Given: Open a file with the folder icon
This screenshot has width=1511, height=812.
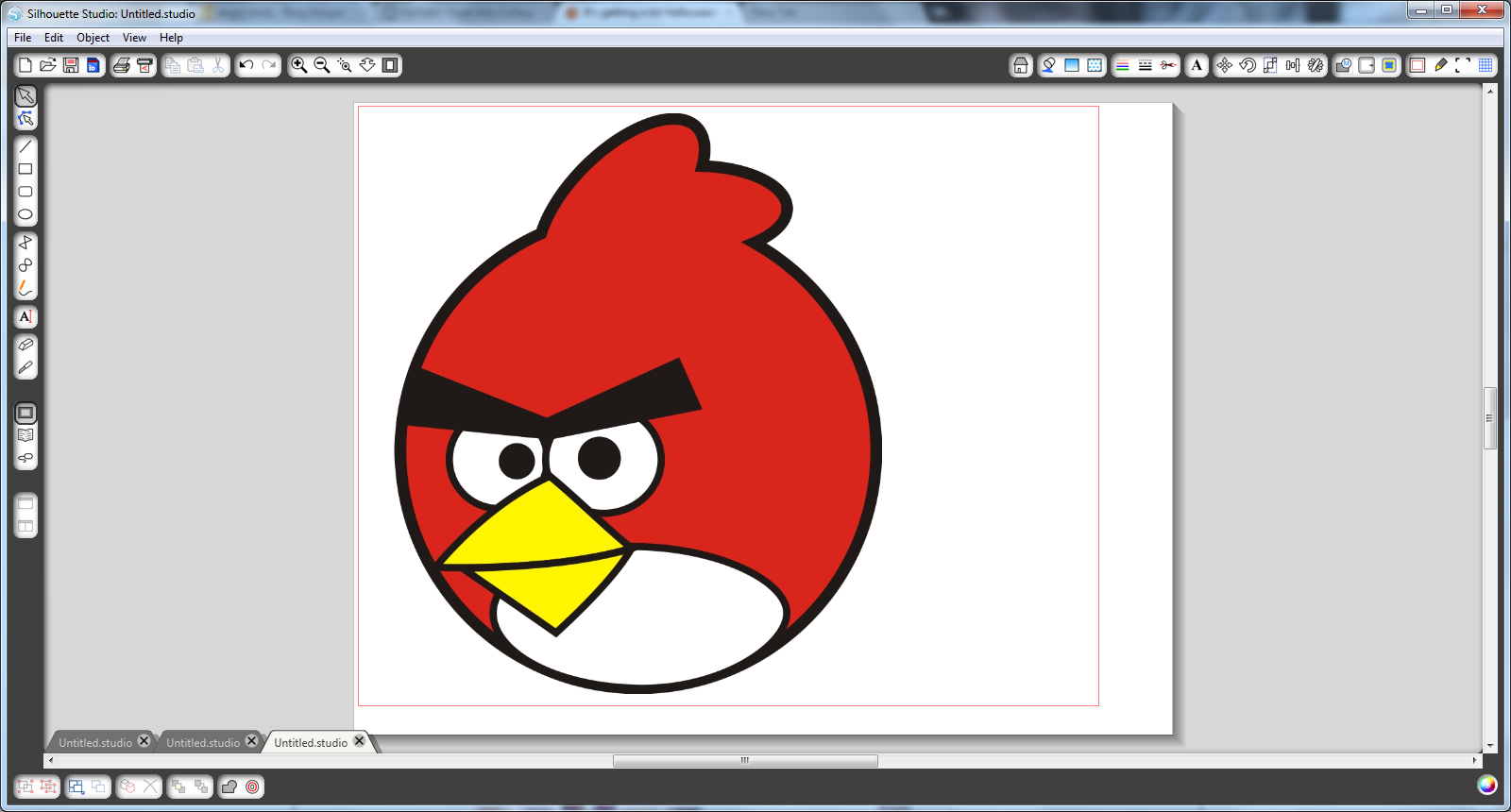Looking at the screenshot, I should pyautogui.click(x=48, y=65).
